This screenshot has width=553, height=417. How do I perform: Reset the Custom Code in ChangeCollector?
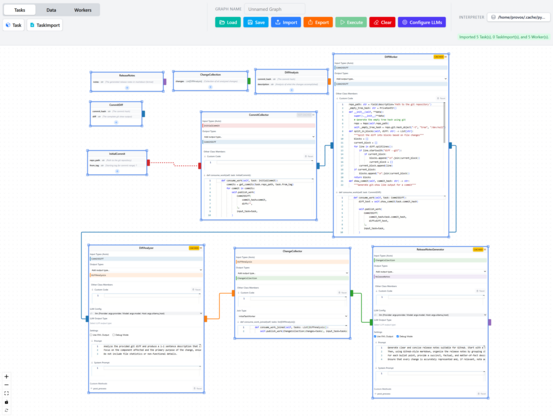(x=342, y=293)
